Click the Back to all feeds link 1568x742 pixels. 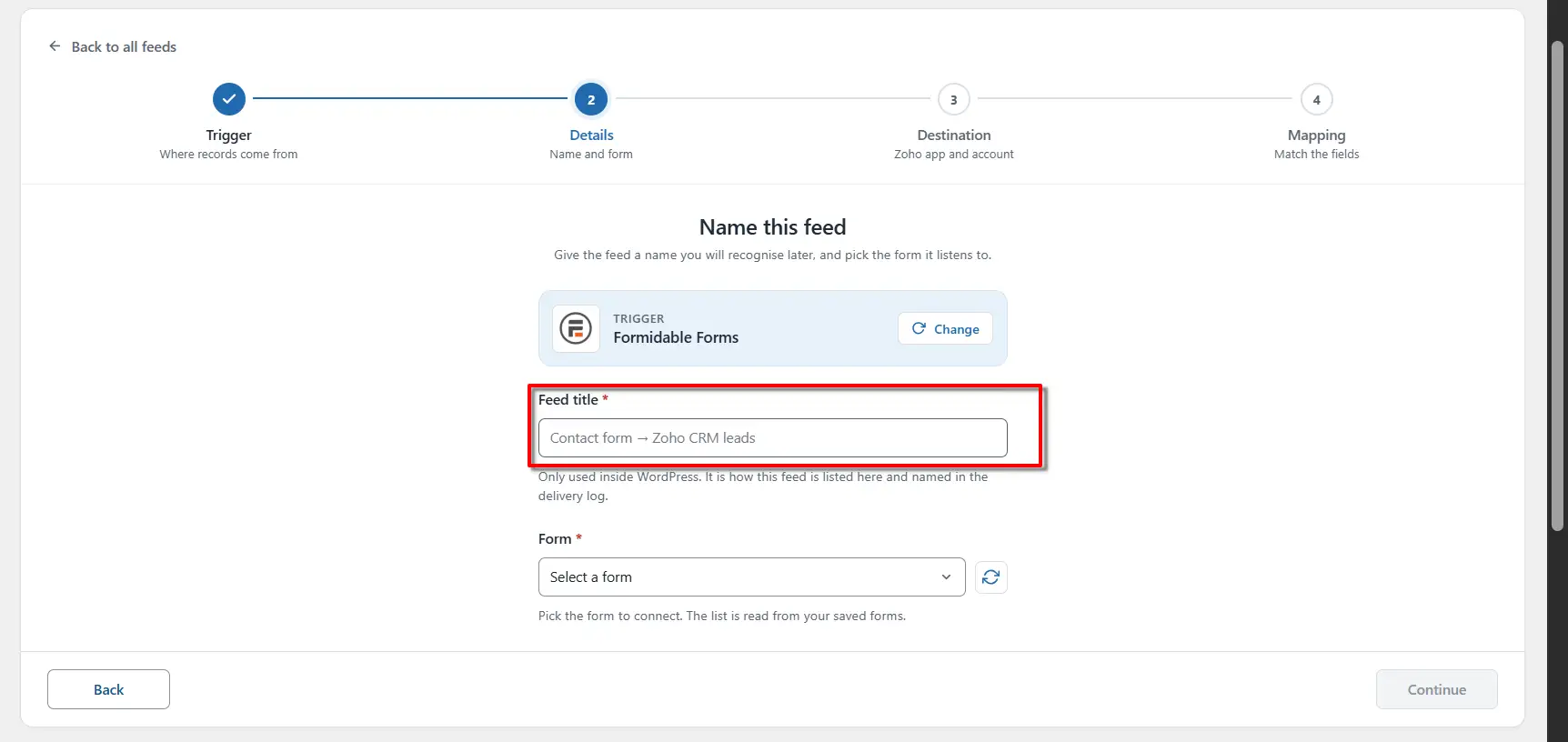(x=113, y=46)
